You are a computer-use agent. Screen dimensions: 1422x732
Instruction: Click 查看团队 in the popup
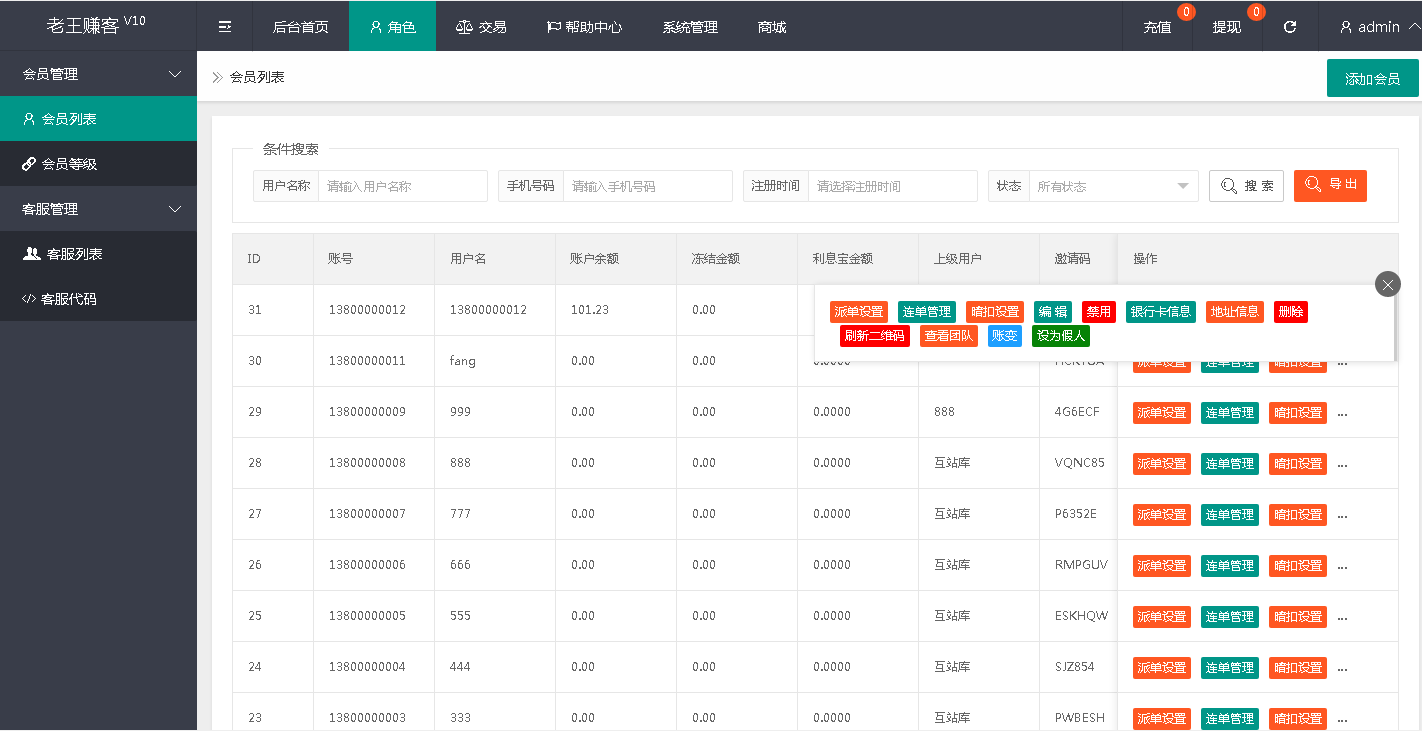[x=949, y=336]
